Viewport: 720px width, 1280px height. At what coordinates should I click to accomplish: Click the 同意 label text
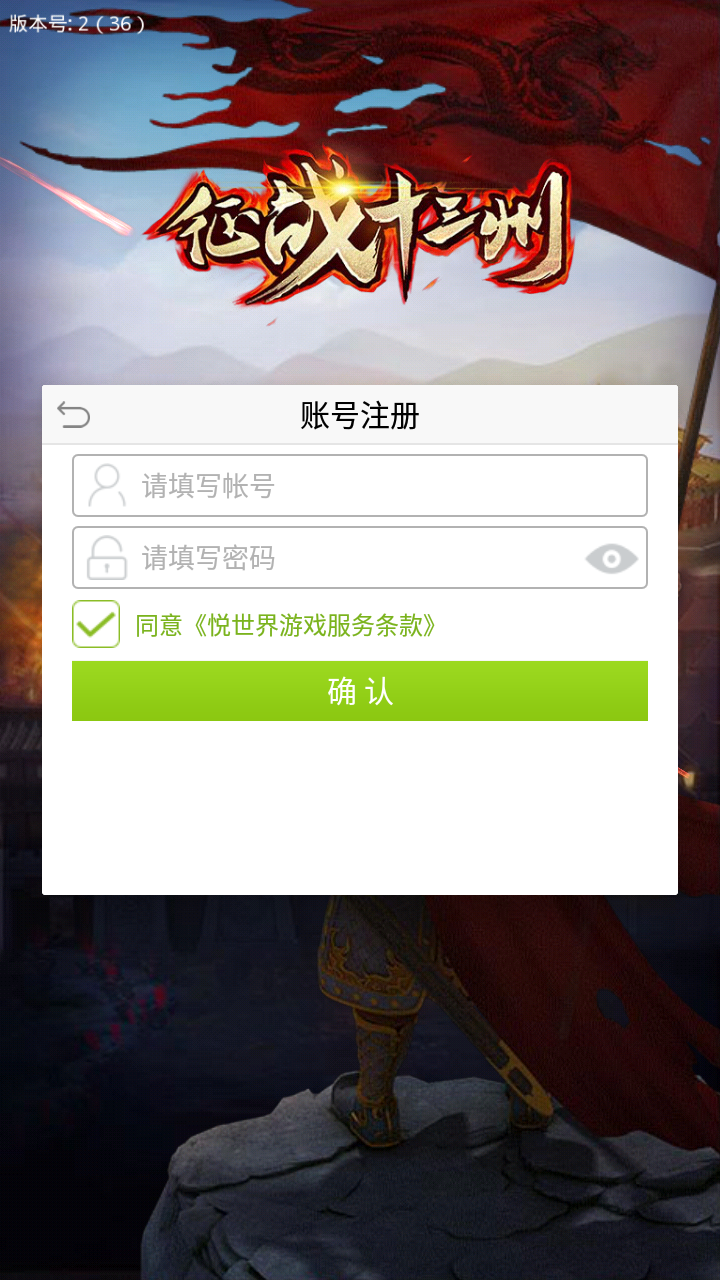point(159,626)
